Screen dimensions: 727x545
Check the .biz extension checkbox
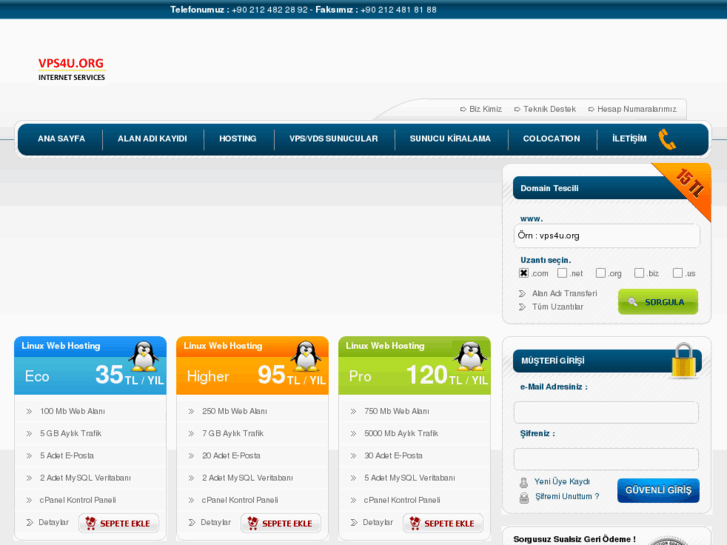tap(639, 273)
